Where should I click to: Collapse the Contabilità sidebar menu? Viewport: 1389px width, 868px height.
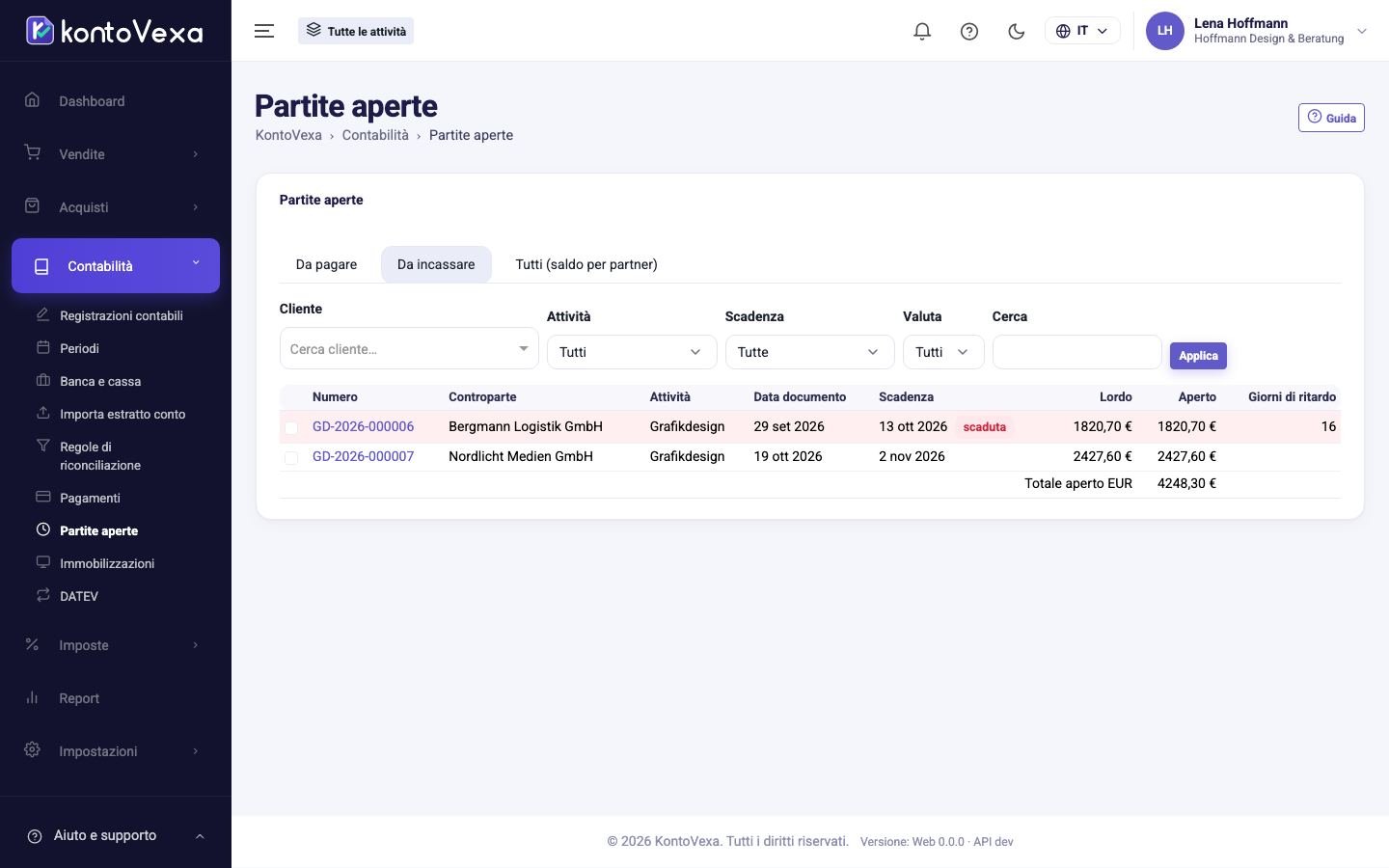tap(116, 265)
